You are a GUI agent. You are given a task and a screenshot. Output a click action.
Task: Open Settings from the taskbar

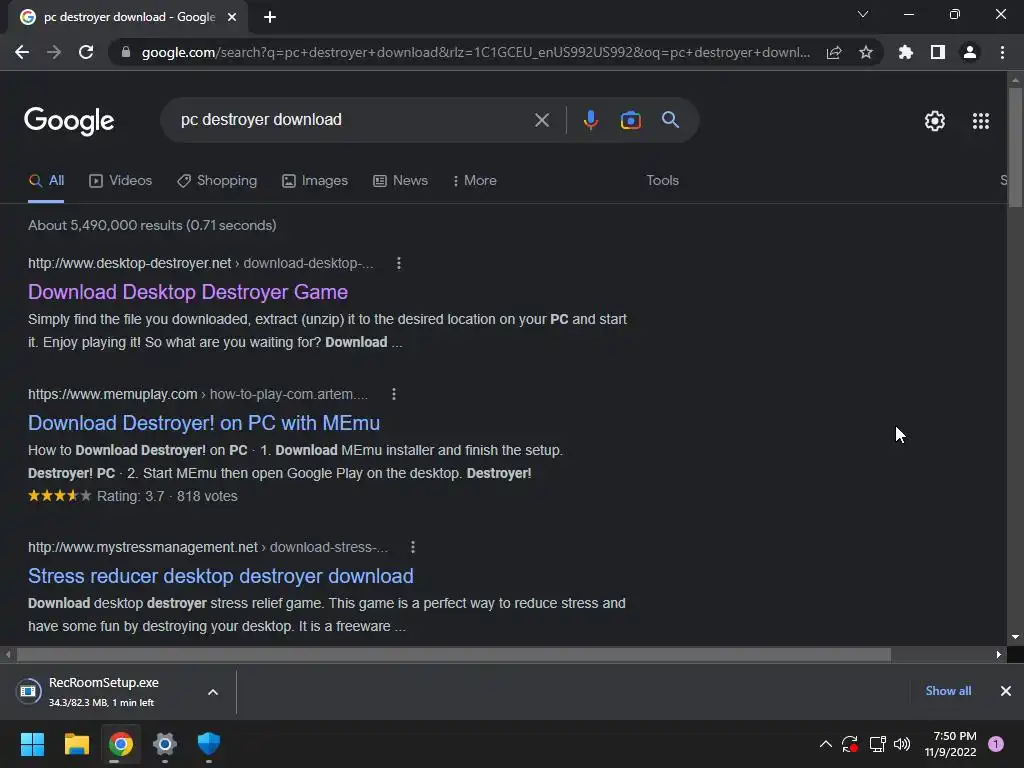tap(165, 744)
